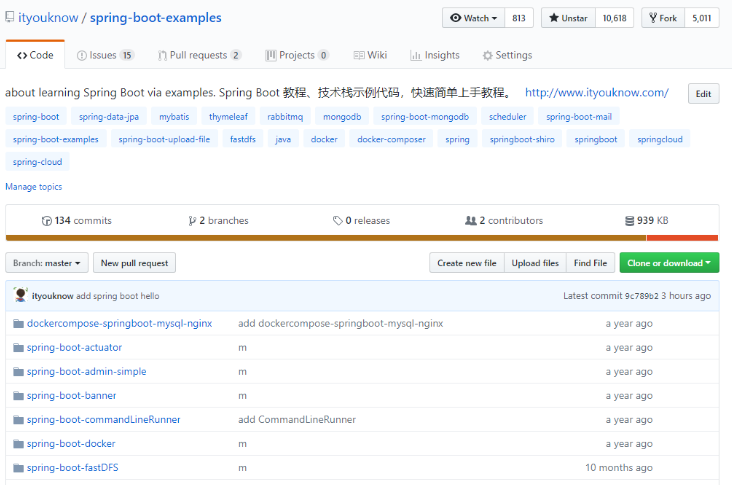
Task: Click the Manage topics link
Action: coord(34,187)
